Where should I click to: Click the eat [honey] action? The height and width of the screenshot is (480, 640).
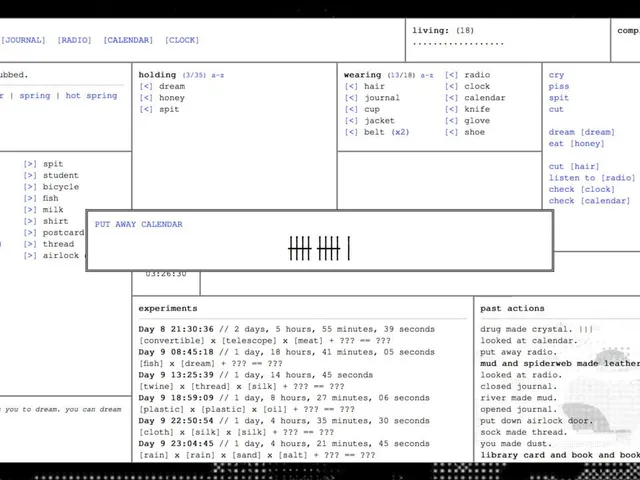click(576, 144)
